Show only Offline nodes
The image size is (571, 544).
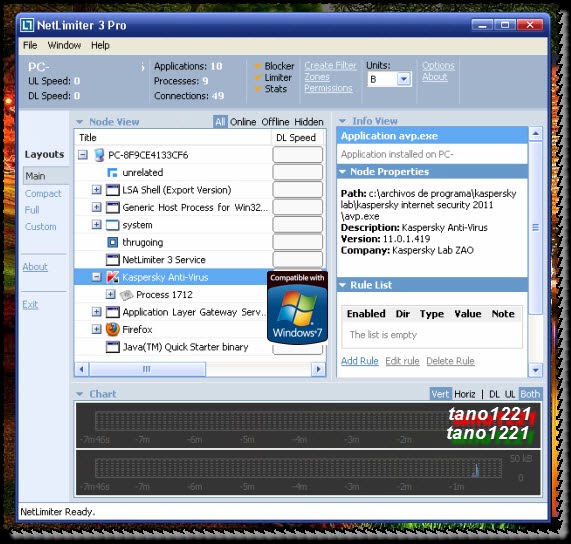point(275,122)
